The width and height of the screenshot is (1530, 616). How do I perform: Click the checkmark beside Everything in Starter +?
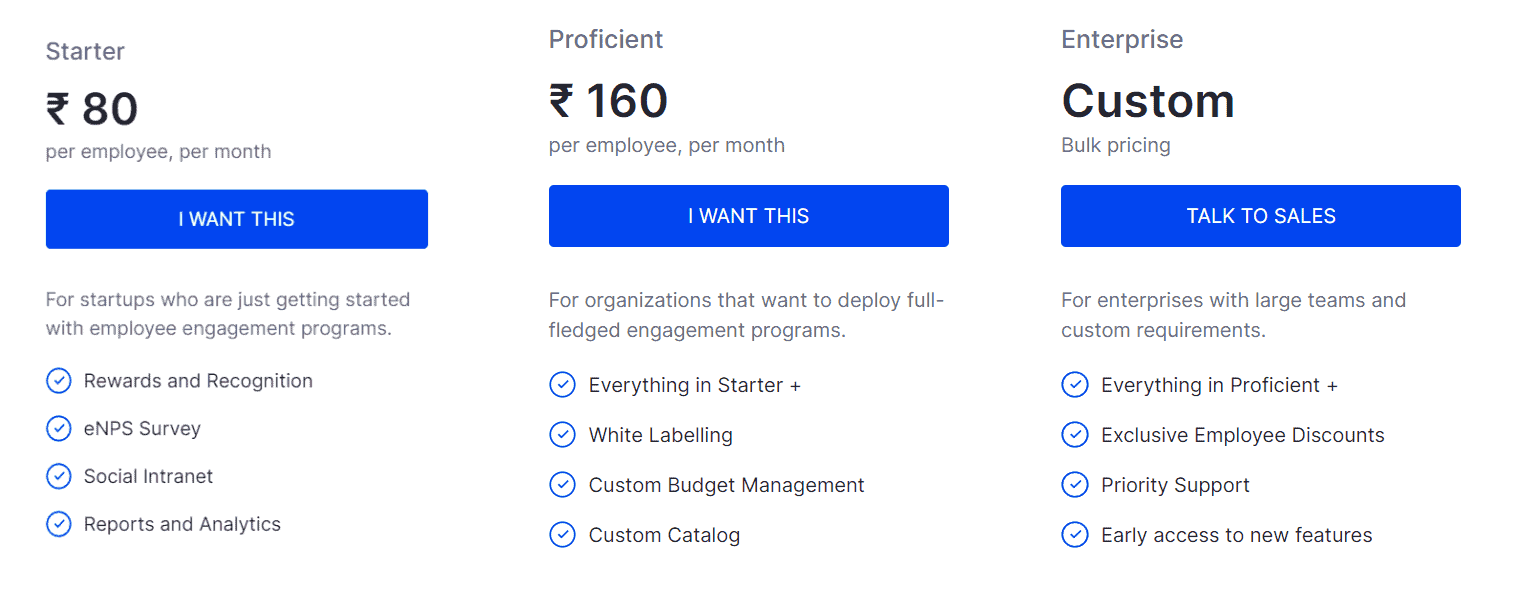[562, 384]
